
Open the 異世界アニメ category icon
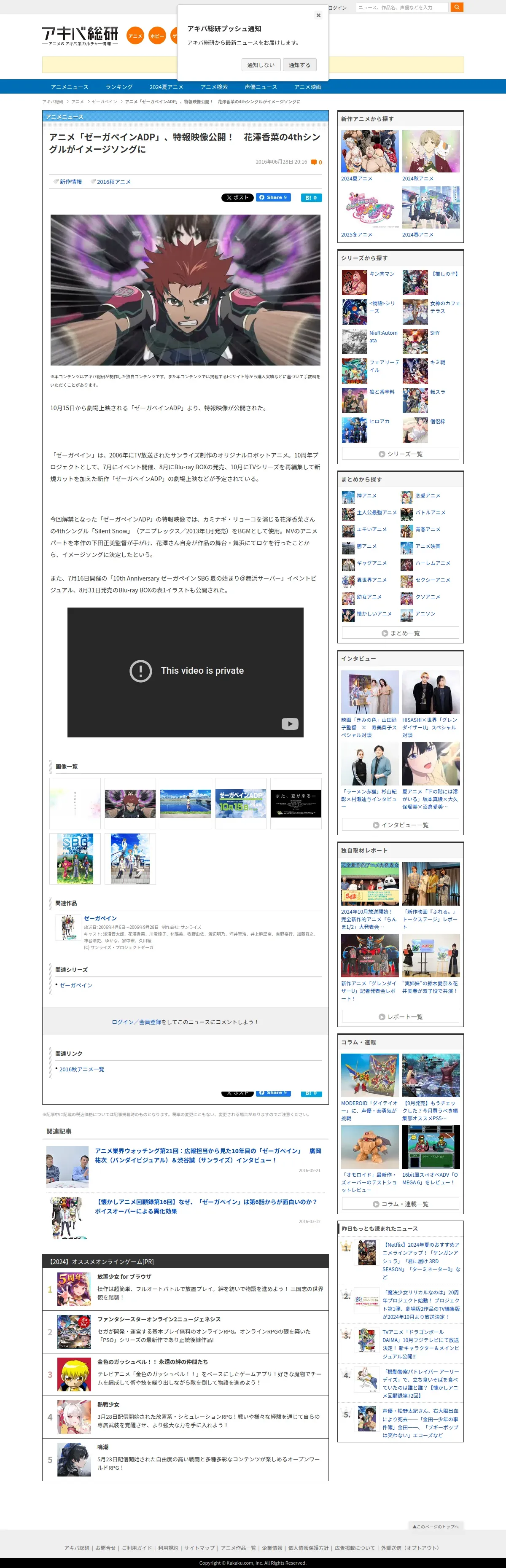pyautogui.click(x=348, y=581)
